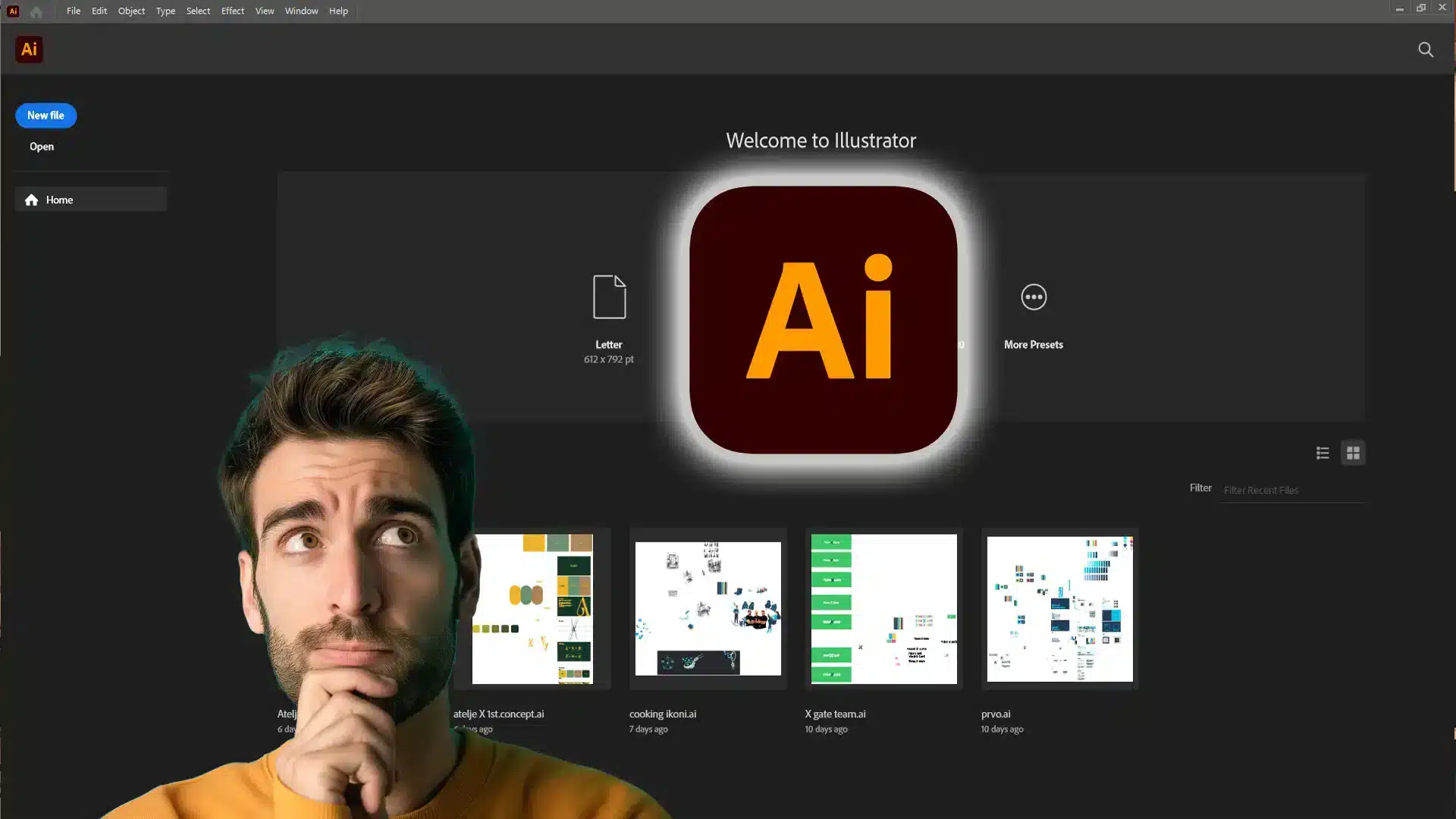1456x819 pixels.
Task: Open the Effect menu
Action: tap(233, 11)
